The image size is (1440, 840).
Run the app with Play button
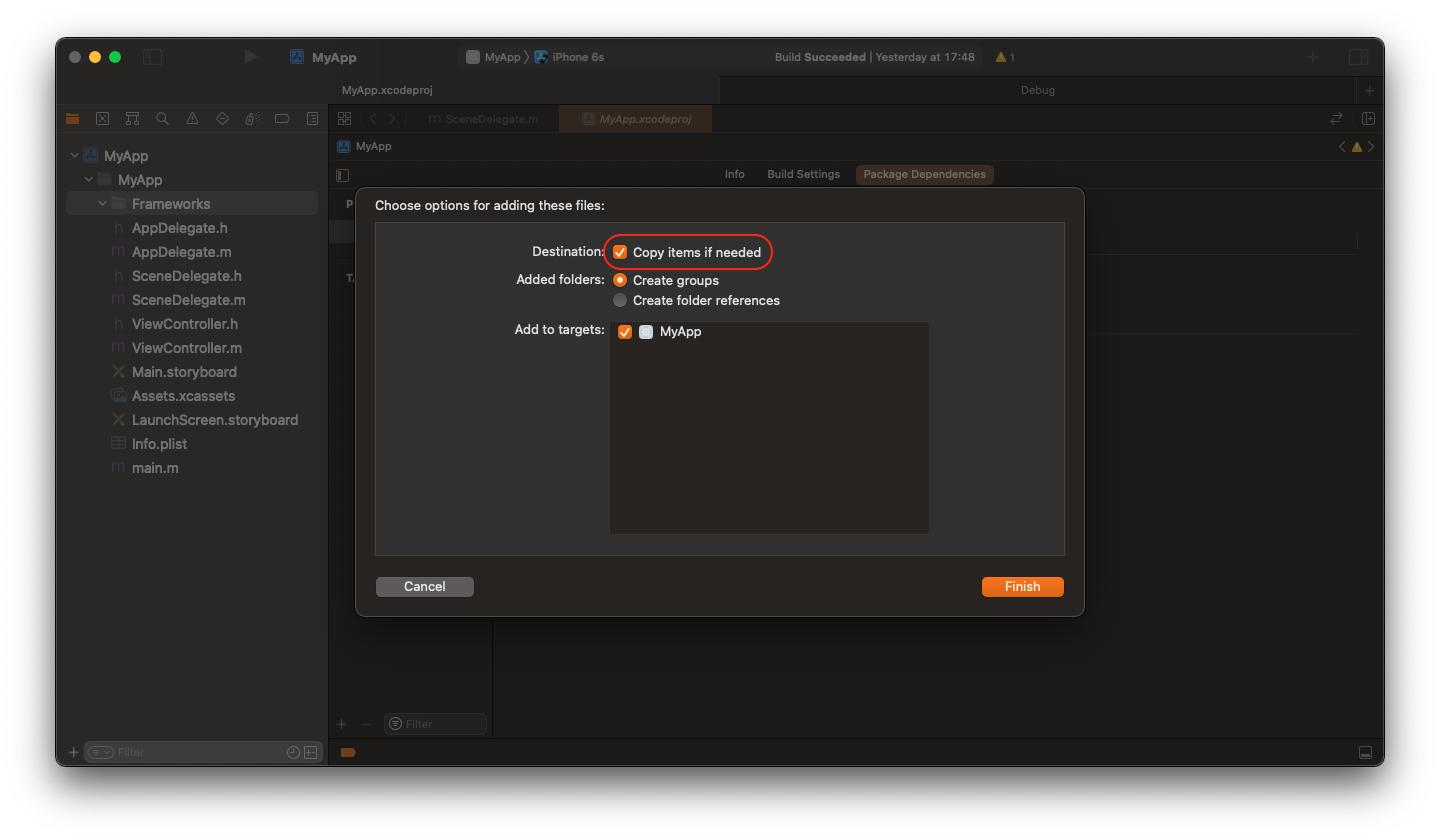[251, 57]
